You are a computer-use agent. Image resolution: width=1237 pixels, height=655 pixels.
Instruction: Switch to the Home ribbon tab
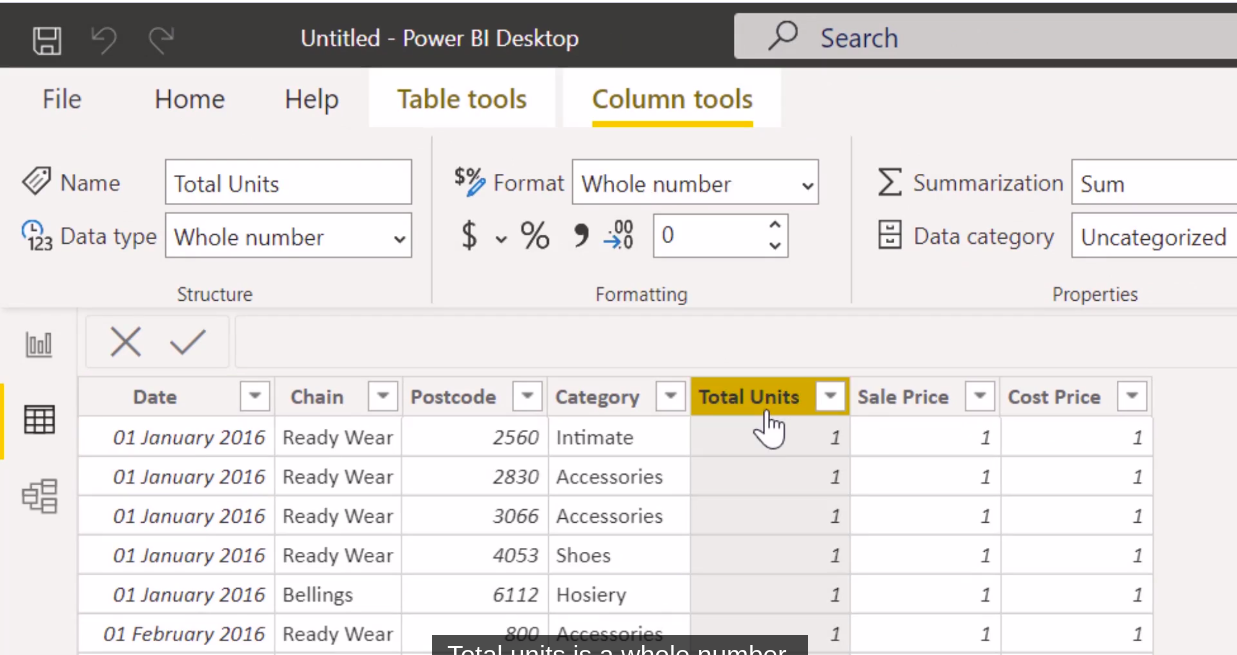click(x=190, y=99)
